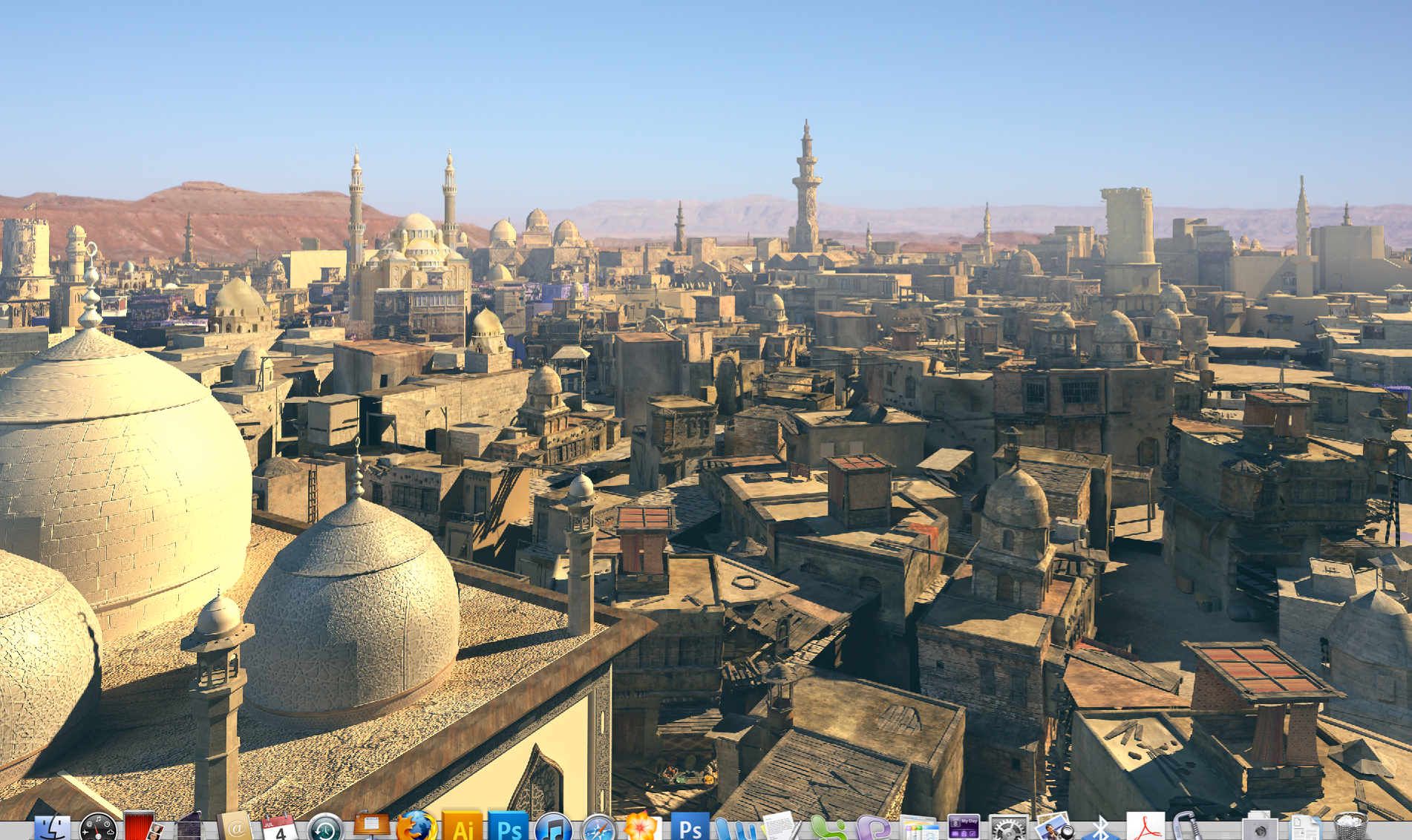Screen dimensions: 1412x840
Task: Launch Adobe Acrobat from the dock
Action: point(1145,827)
